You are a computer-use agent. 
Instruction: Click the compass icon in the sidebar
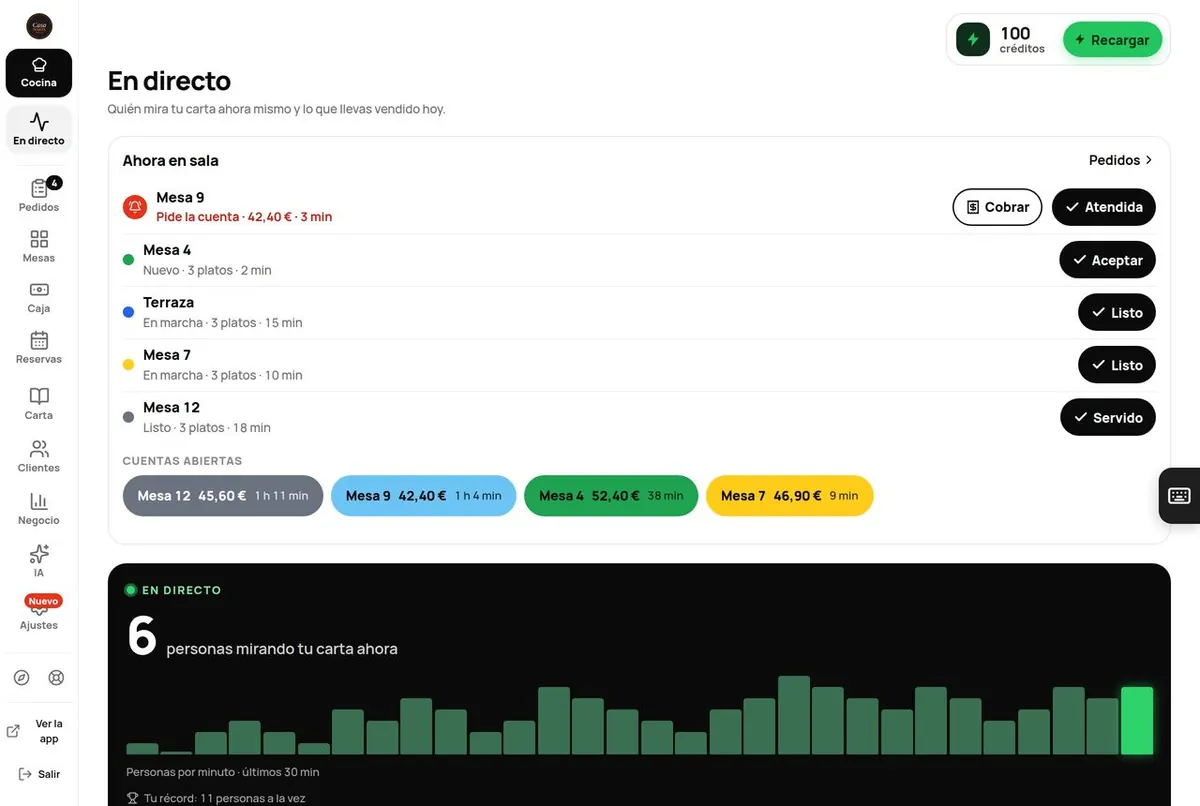(x=22, y=677)
